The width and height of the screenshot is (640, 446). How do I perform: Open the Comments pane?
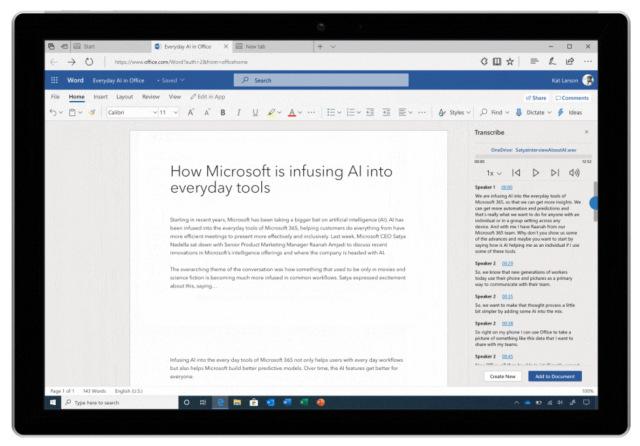point(572,98)
